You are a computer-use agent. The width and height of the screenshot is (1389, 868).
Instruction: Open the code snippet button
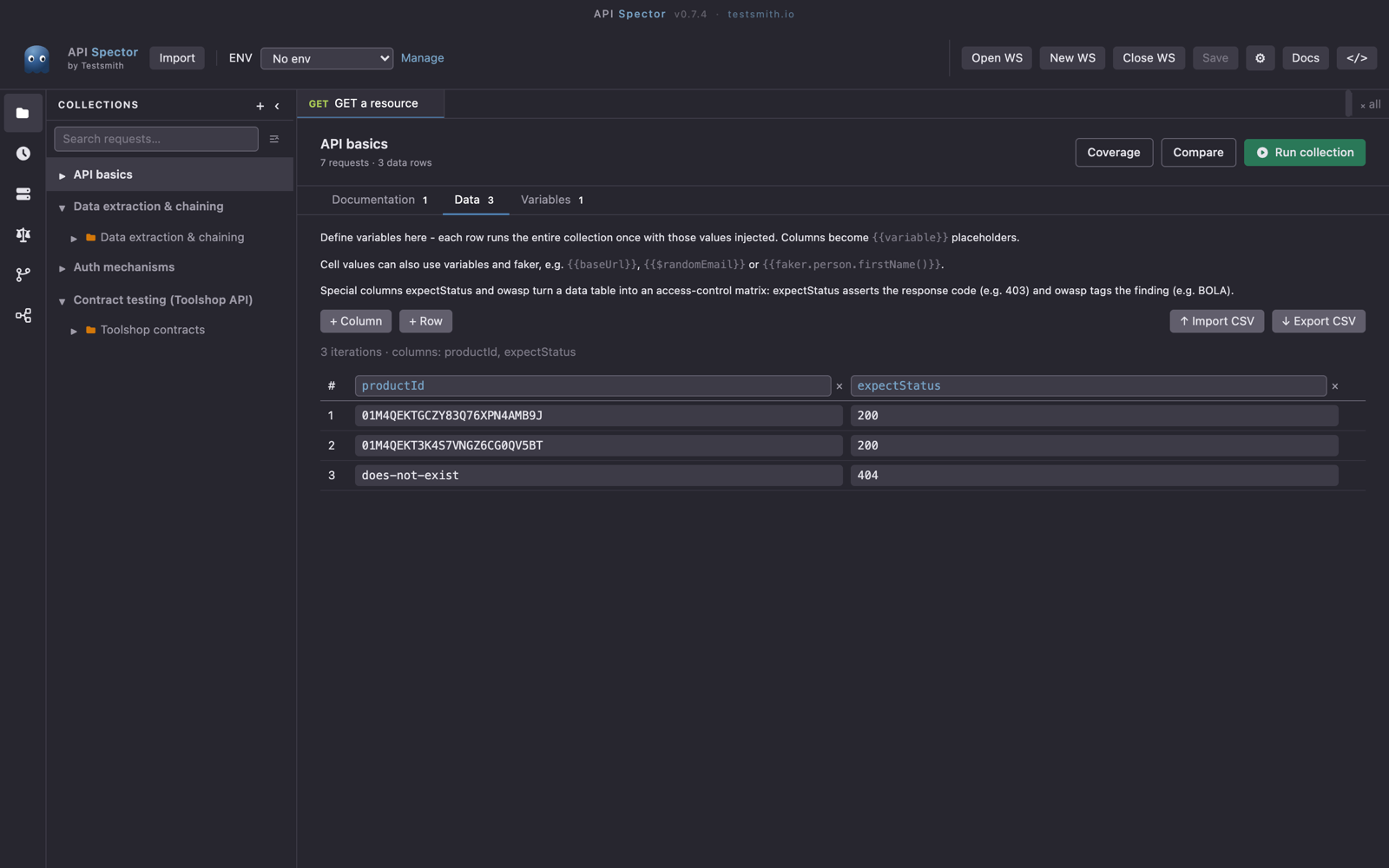click(x=1357, y=58)
